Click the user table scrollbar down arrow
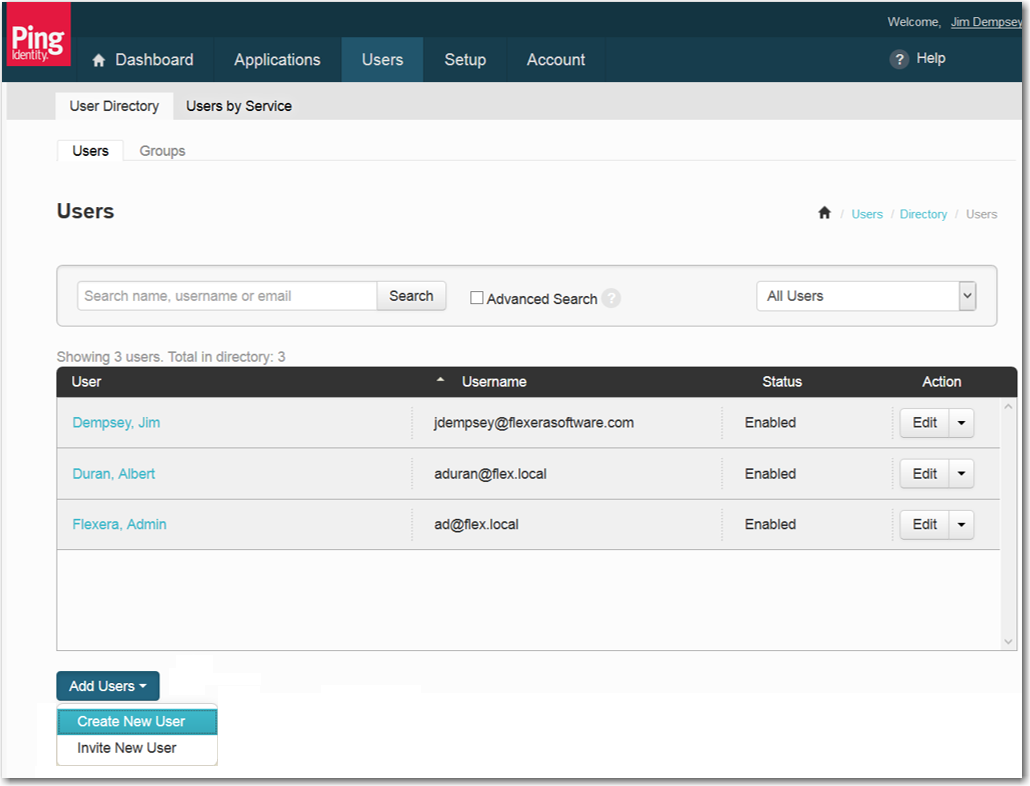This screenshot has height=786, width=1030. coord(1008,641)
